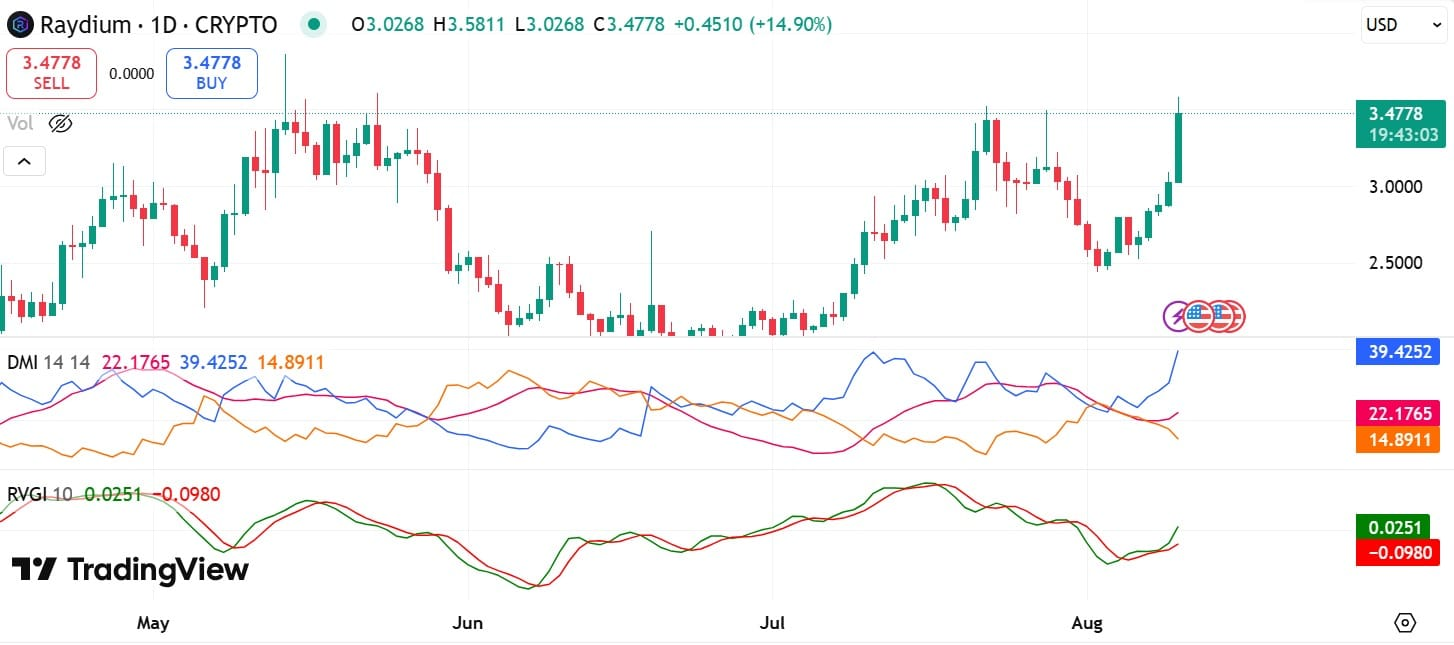Click the Raydium coin logo icon
Image resolution: width=1454 pixels, height=645 pixels.
[x=20, y=24]
